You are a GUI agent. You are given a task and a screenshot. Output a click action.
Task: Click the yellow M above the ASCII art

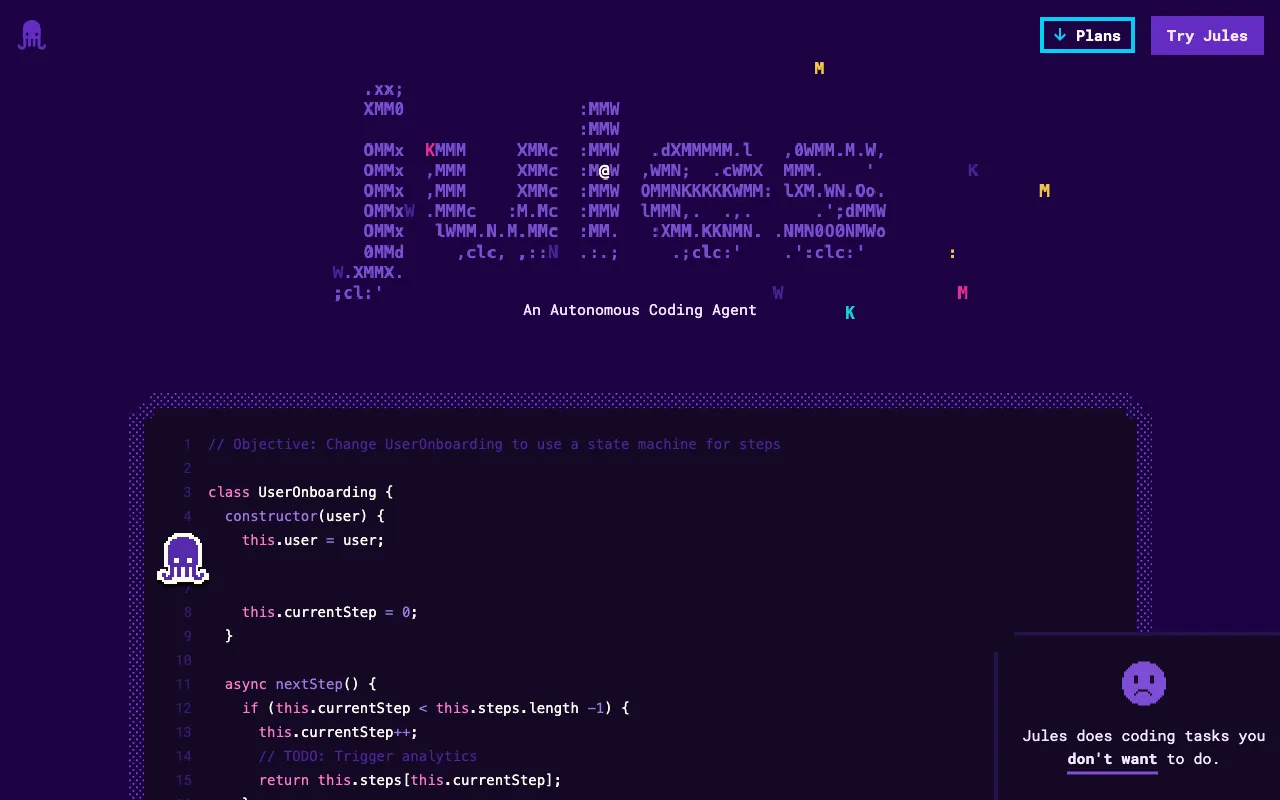coord(818,68)
